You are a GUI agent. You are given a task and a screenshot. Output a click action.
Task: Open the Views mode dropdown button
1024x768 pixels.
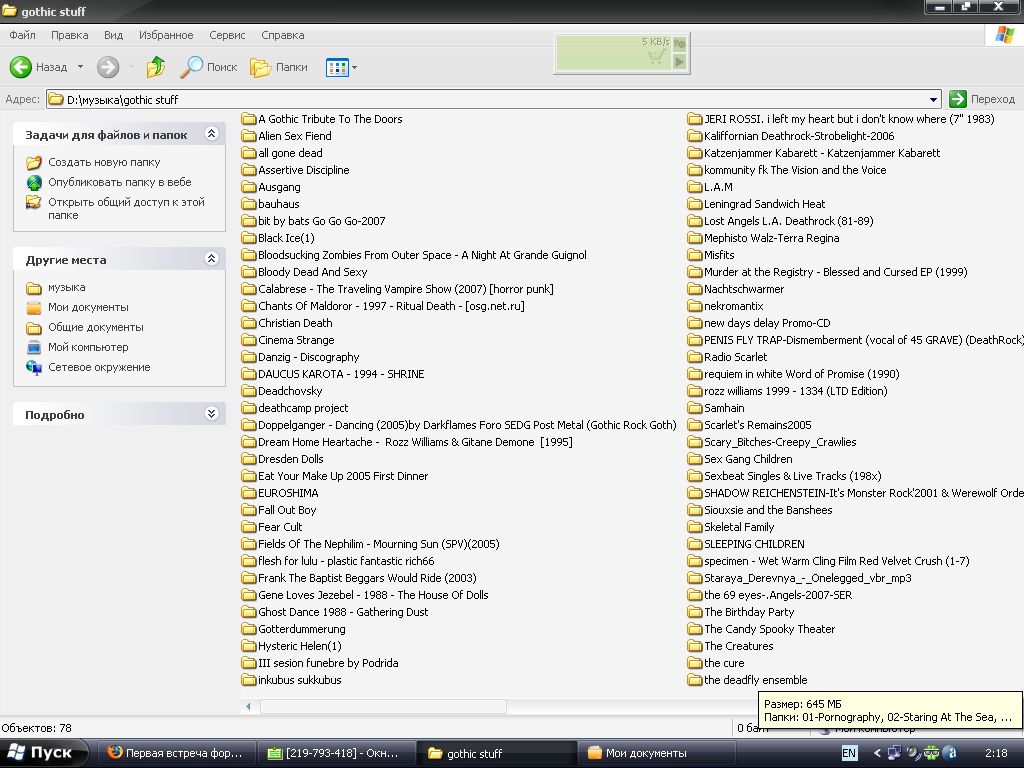pos(342,67)
